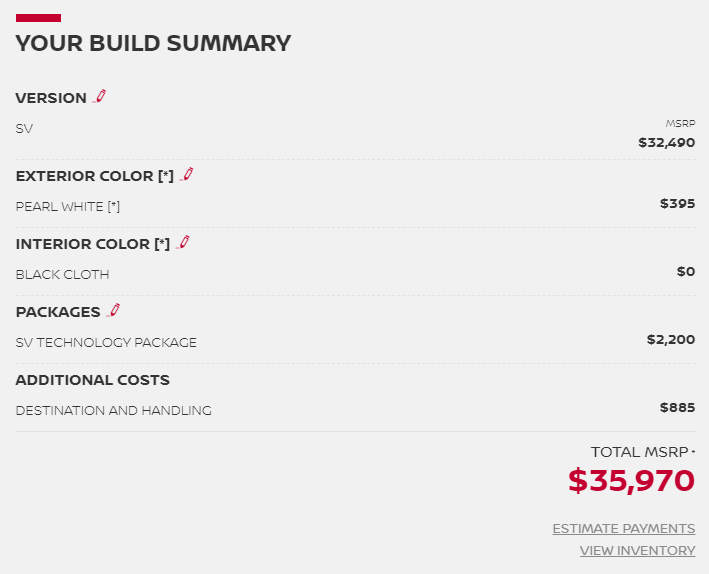
Task: Click the $2,200 package price
Action: (x=670, y=339)
